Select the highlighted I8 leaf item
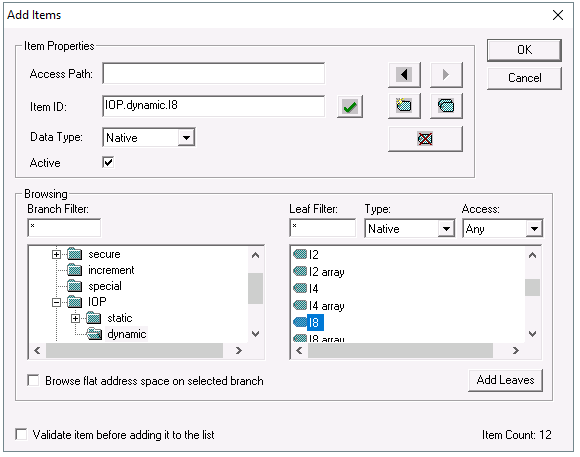The height and width of the screenshot is (457, 580). tap(315, 322)
